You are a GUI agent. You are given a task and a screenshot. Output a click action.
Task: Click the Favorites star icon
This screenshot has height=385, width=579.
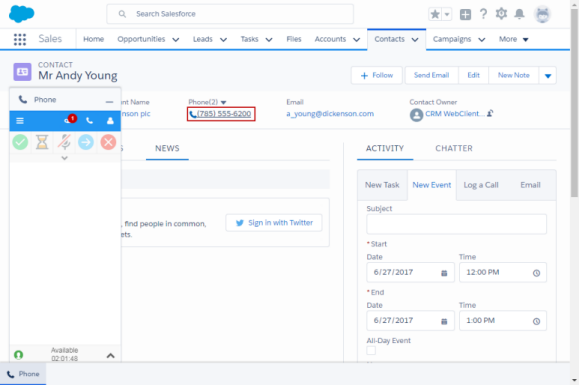(x=435, y=14)
